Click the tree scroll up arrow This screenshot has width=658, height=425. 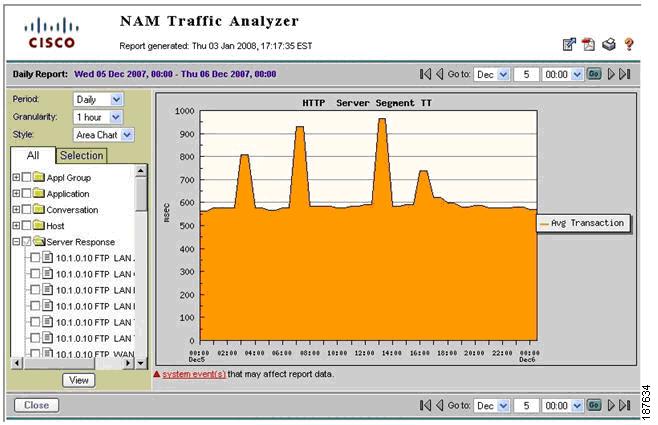point(141,171)
